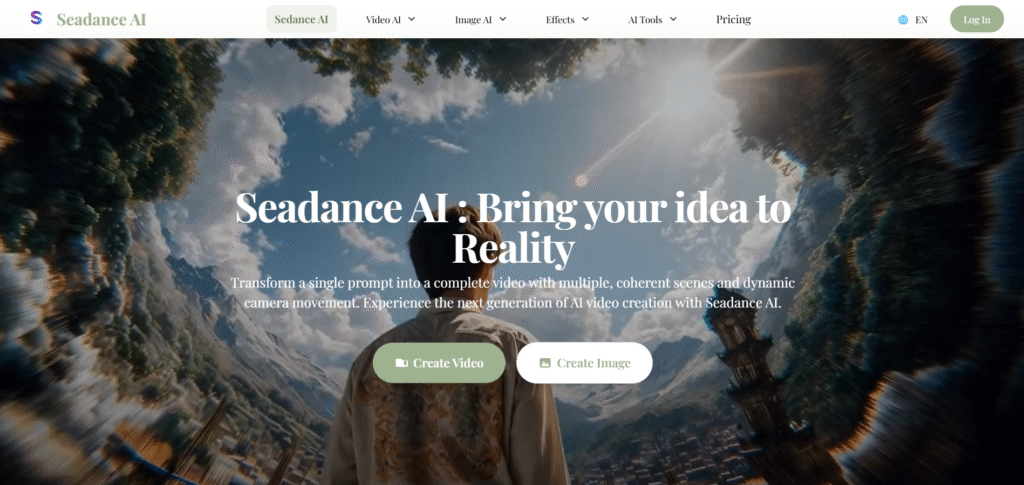Click the picture icon in Create Image
The image size is (1024, 485).
[545, 363]
